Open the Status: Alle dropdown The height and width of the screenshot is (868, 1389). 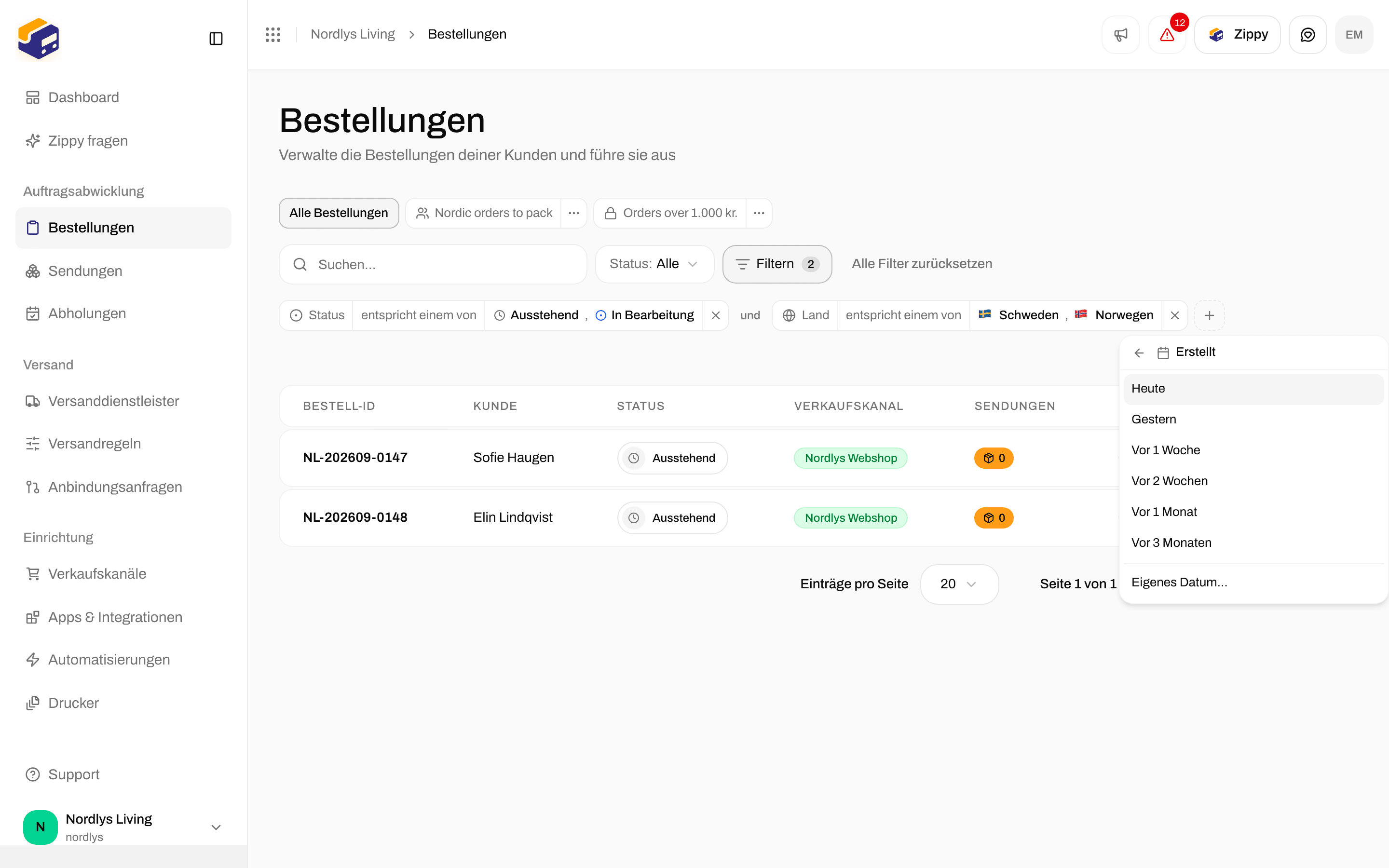pos(654,264)
